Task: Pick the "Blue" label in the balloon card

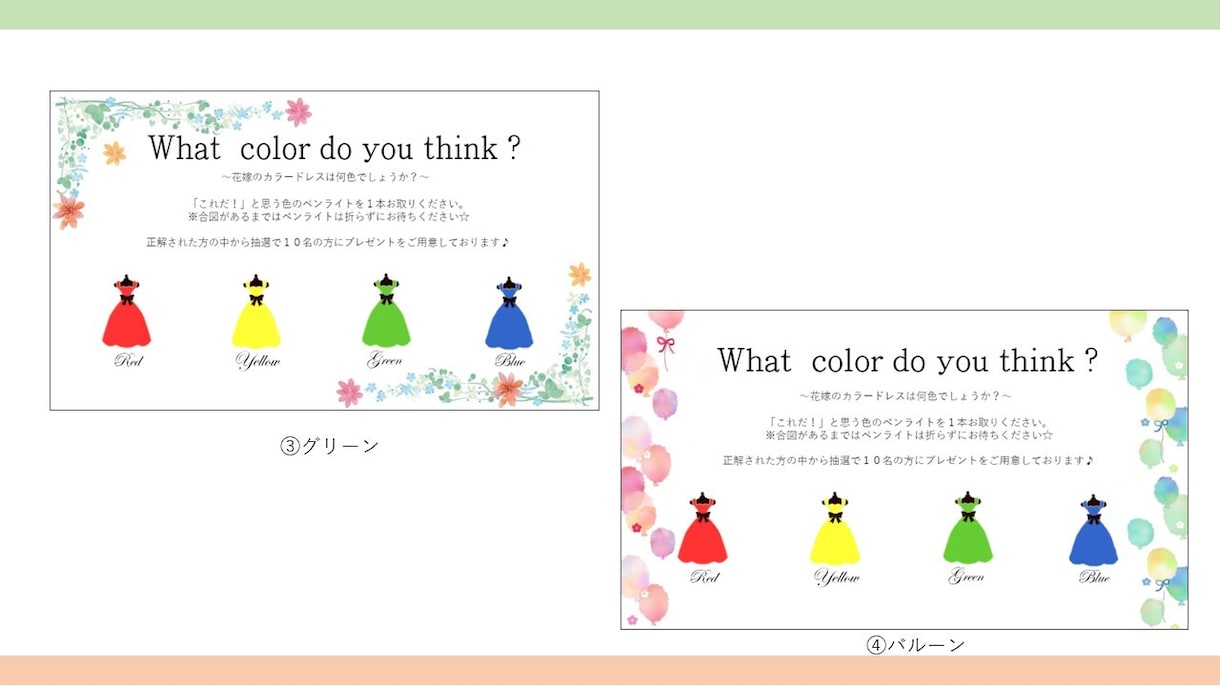Action: [x=1094, y=577]
